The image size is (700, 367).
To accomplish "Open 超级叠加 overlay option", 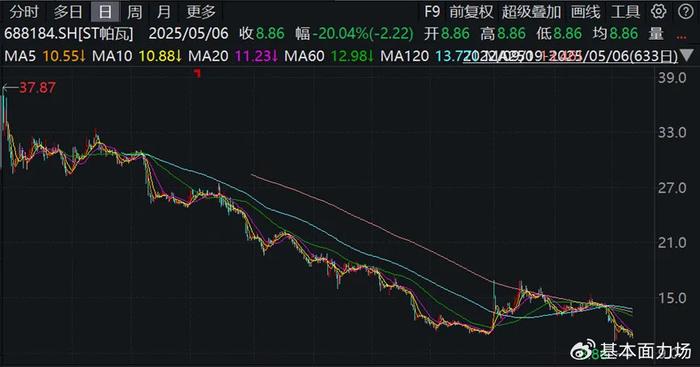I will tap(531, 12).
